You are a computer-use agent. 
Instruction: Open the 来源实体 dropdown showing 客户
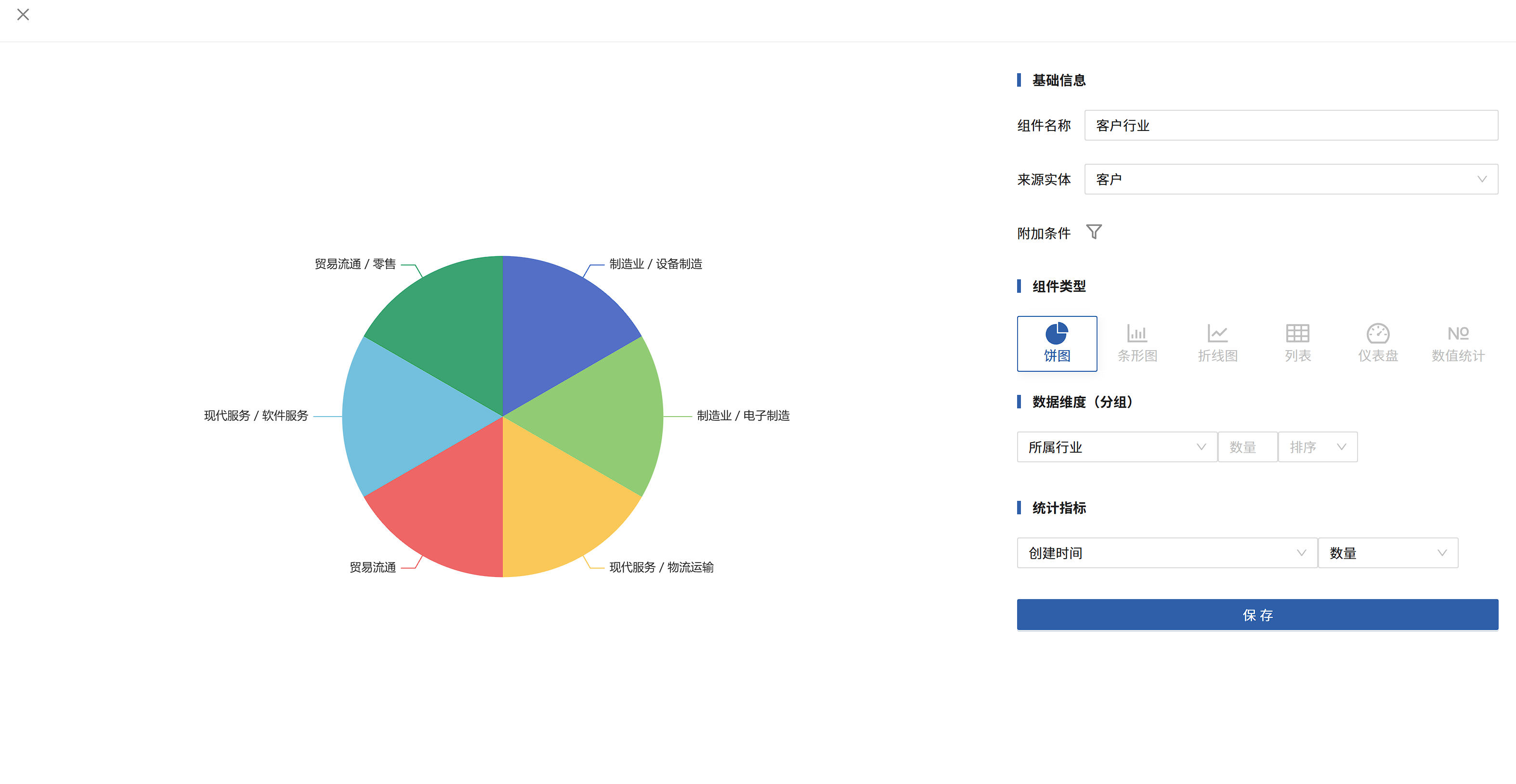[x=1291, y=179]
